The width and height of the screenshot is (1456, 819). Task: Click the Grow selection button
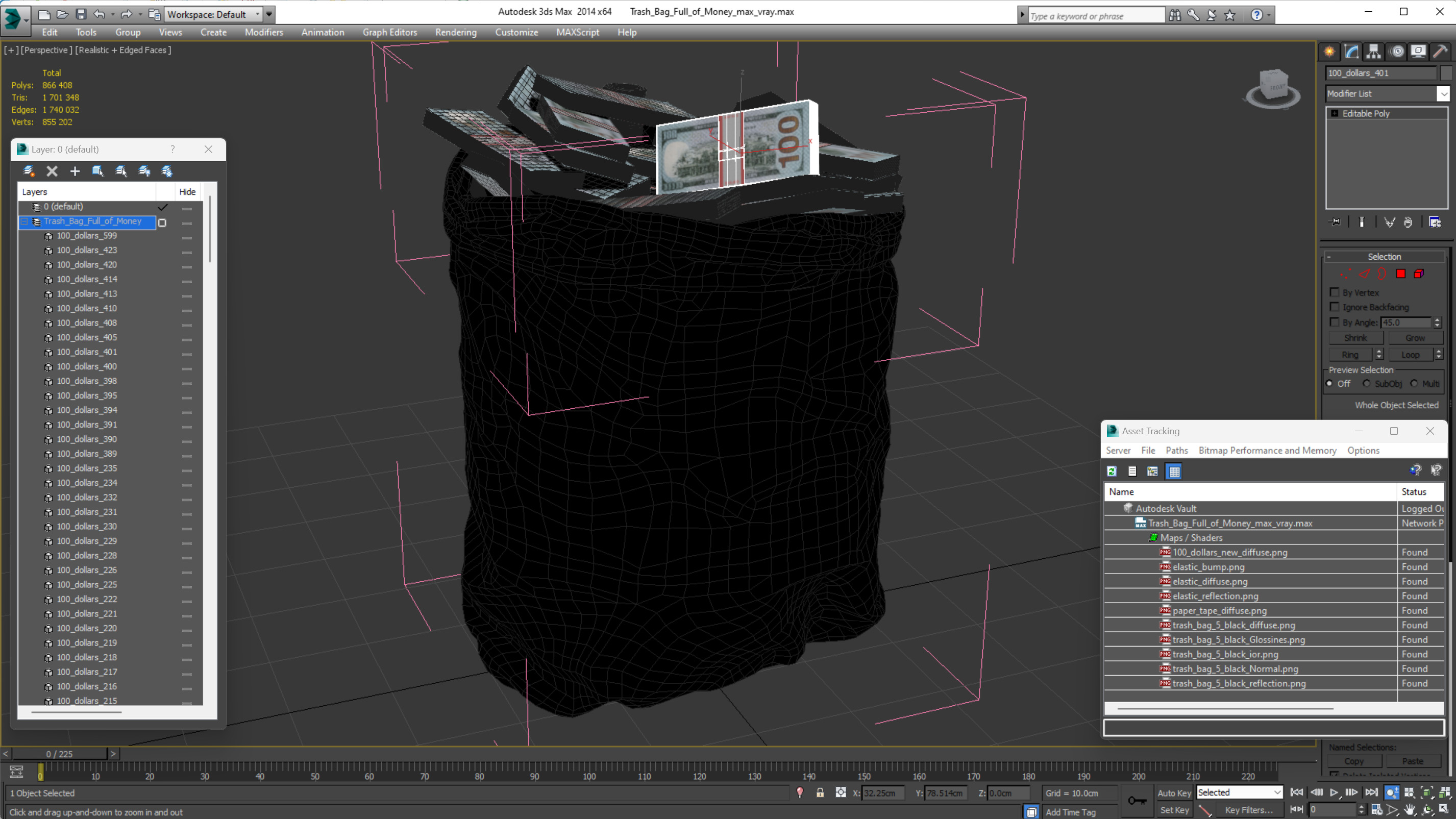(x=1415, y=338)
